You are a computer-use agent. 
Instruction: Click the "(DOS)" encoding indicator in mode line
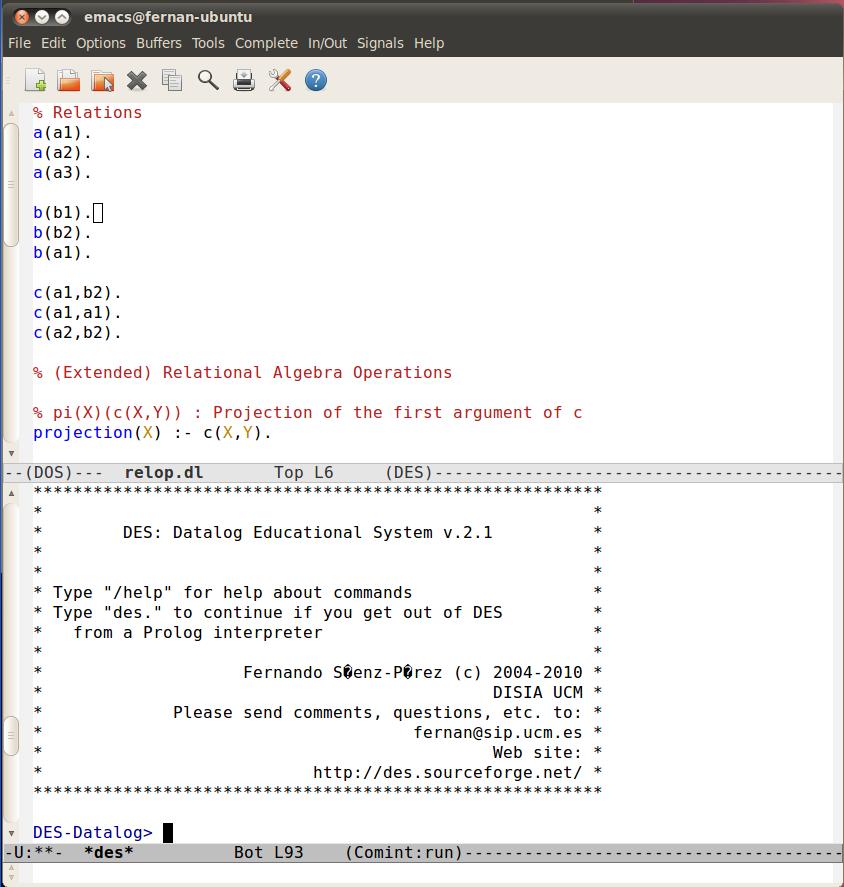click(49, 472)
